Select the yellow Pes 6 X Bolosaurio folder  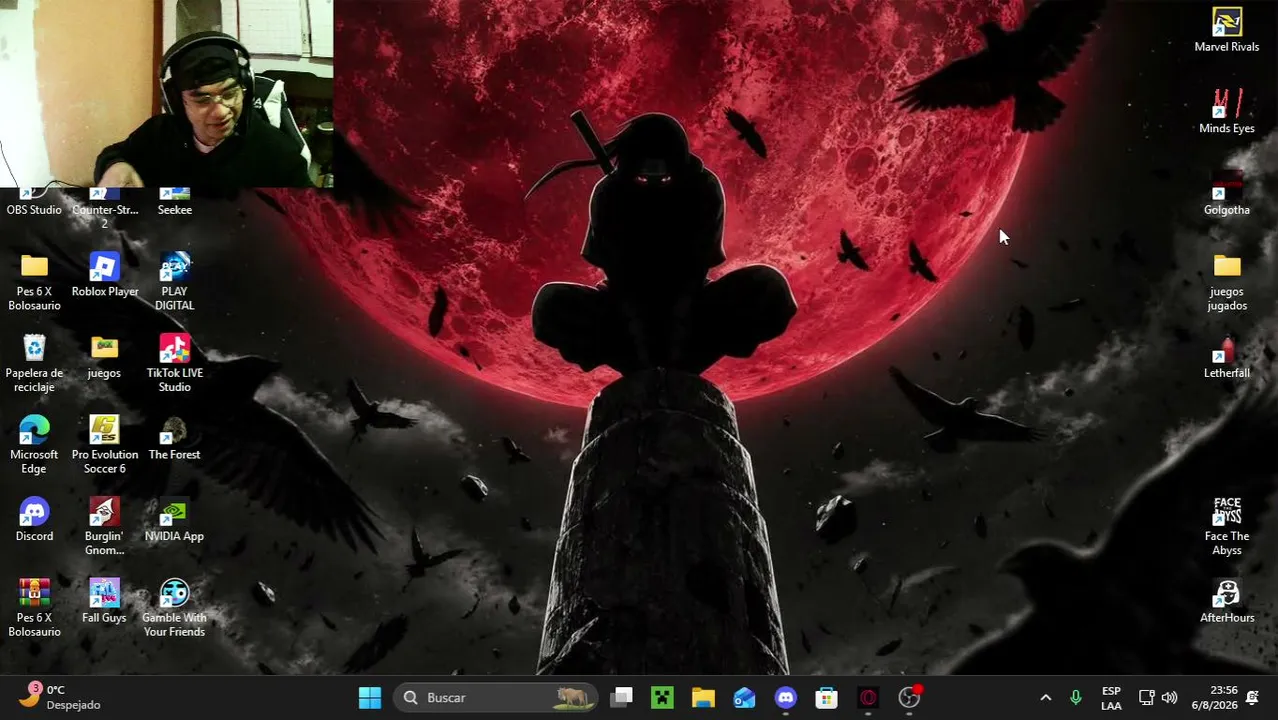click(x=34, y=283)
